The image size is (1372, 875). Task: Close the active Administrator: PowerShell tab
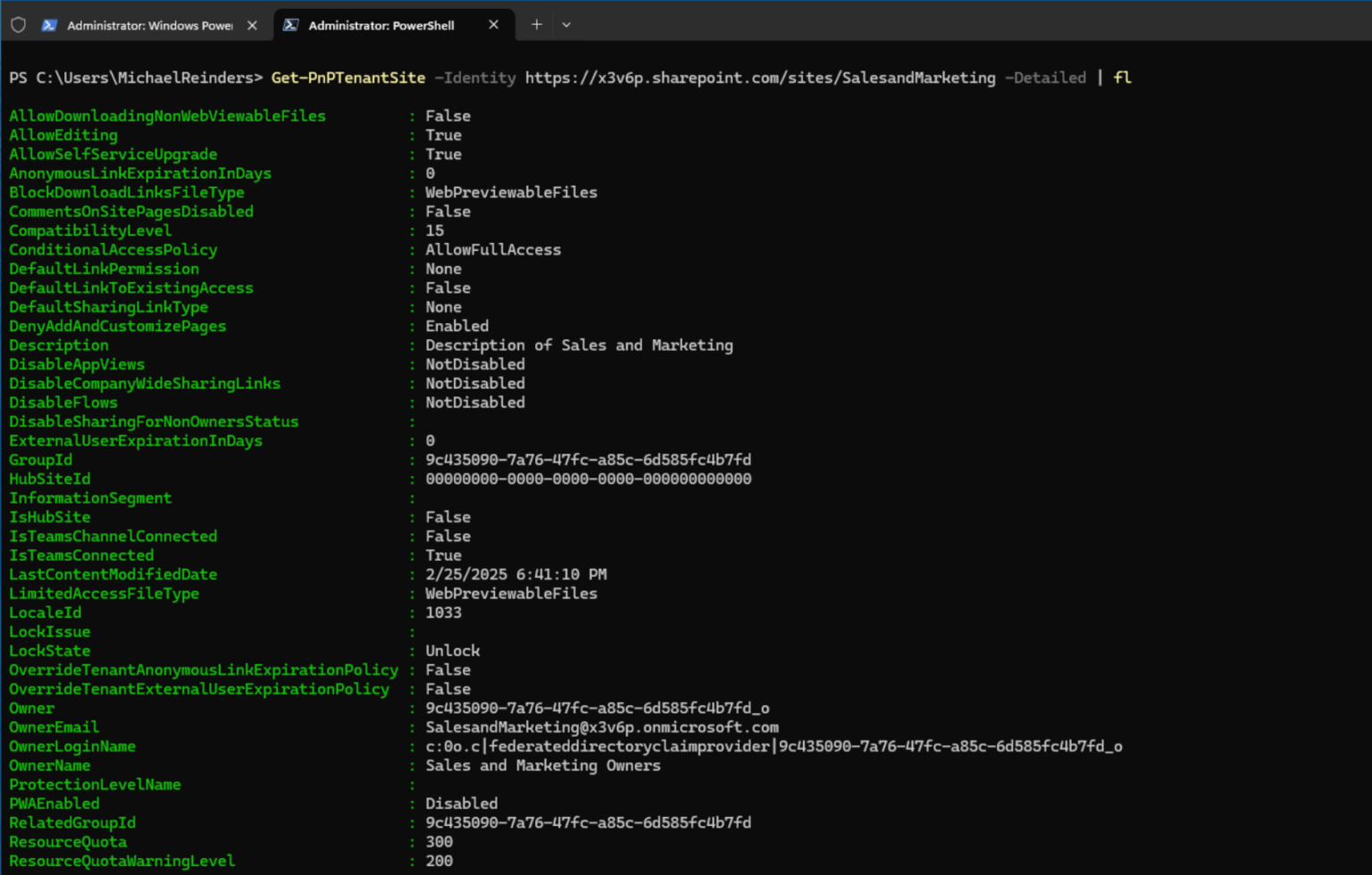point(494,25)
